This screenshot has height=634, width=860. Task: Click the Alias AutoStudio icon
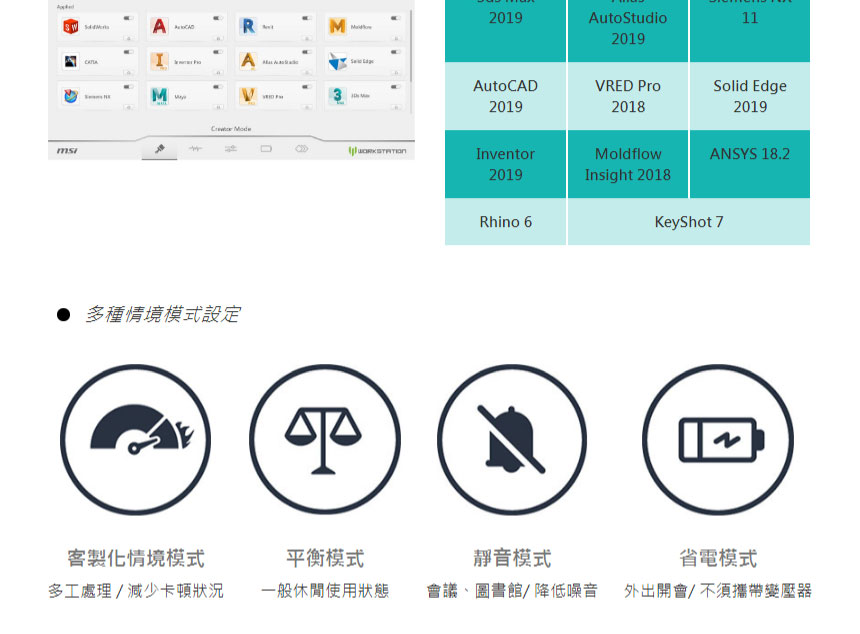point(248,60)
